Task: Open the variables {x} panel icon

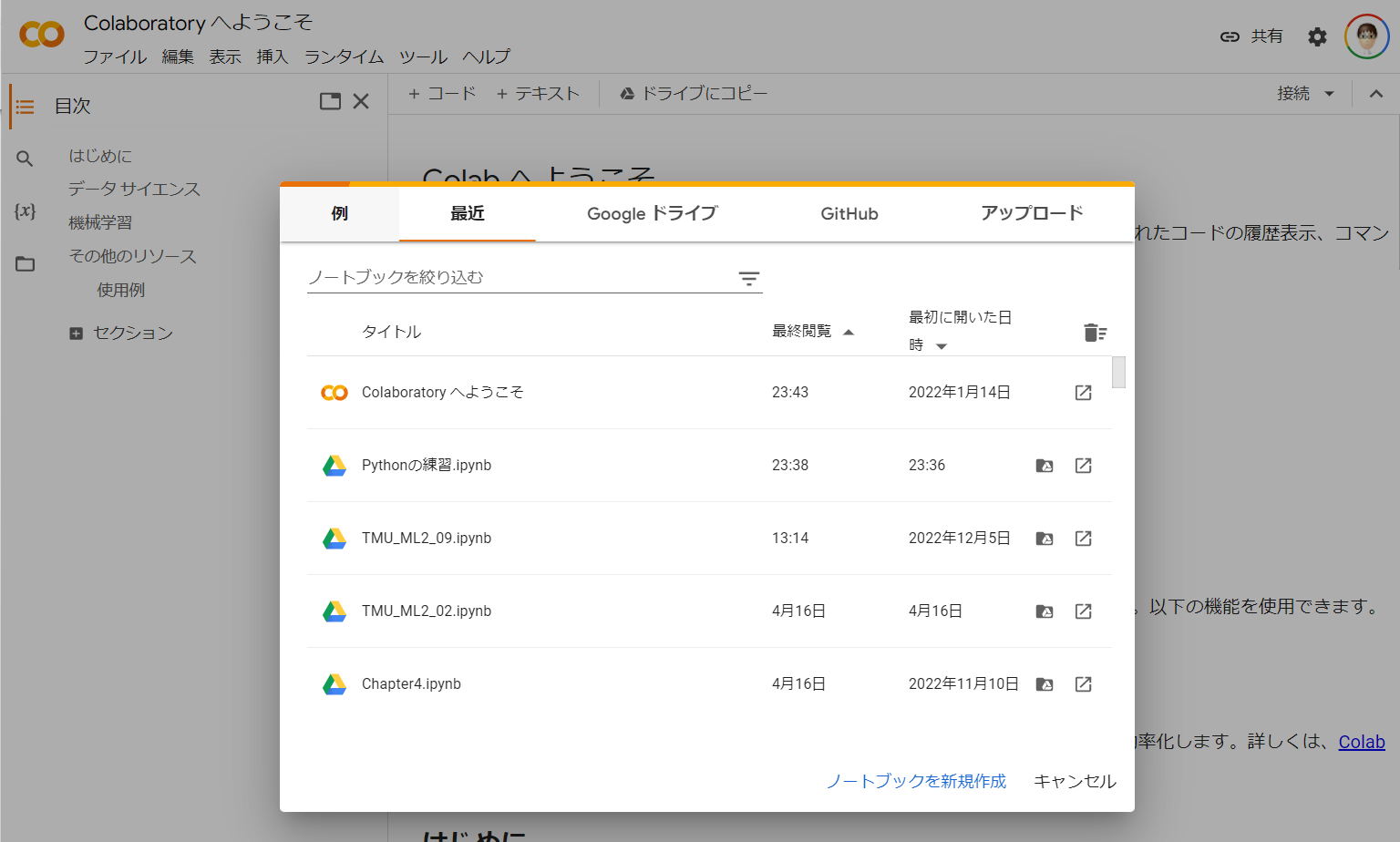Action: 25,211
